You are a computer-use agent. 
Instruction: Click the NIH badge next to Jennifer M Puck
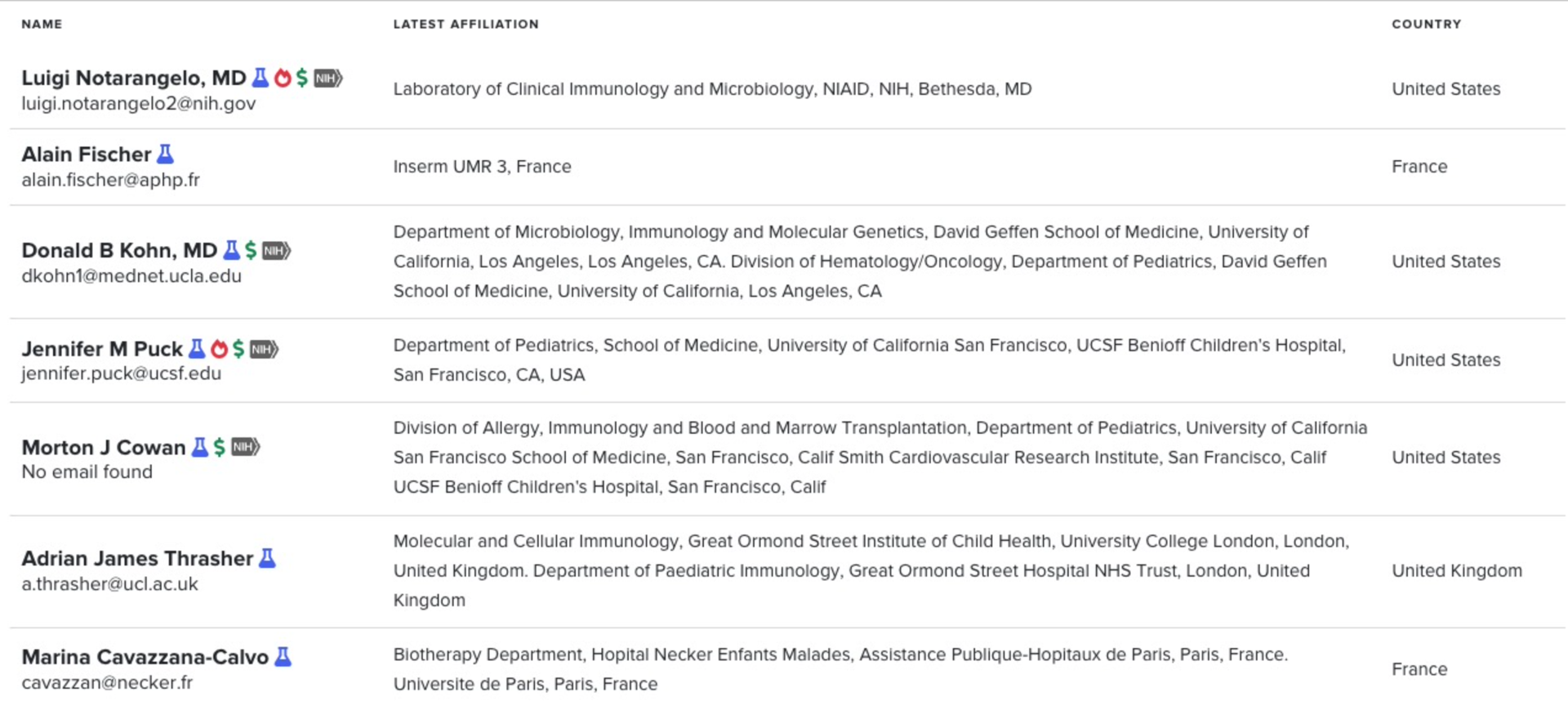click(x=264, y=349)
